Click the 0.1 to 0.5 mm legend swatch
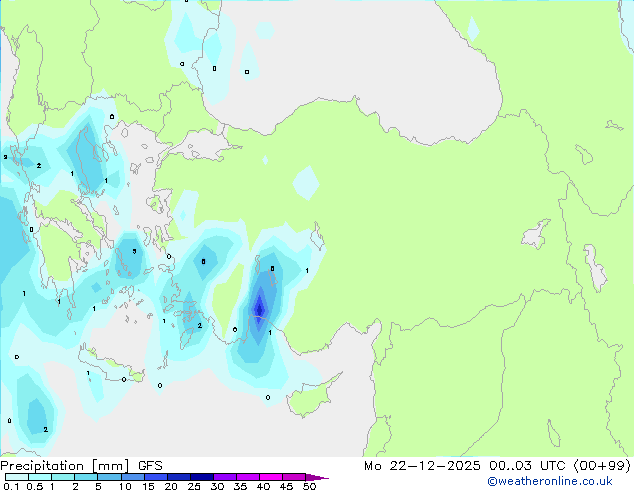 click(17, 477)
